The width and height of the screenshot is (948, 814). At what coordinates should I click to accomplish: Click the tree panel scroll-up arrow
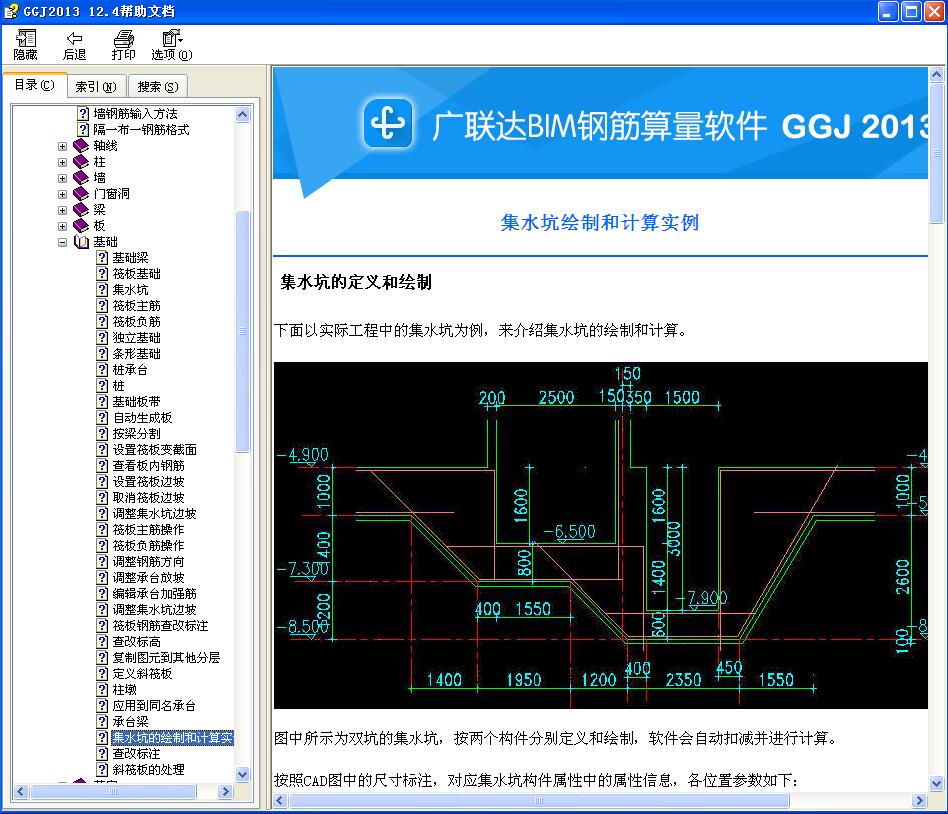(x=242, y=114)
